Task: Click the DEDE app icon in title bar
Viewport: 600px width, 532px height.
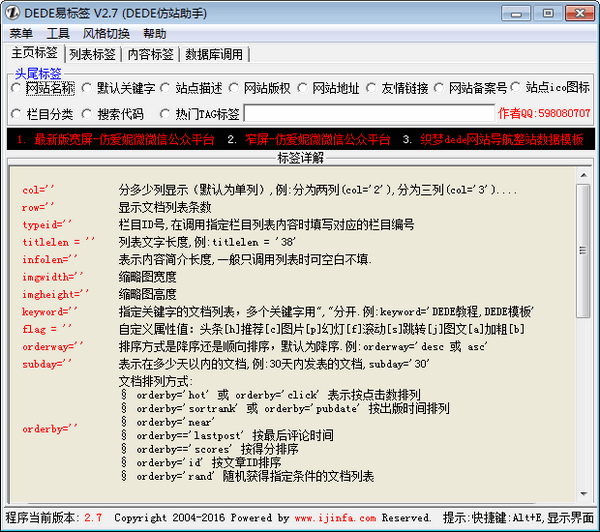Action: pyautogui.click(x=12, y=13)
